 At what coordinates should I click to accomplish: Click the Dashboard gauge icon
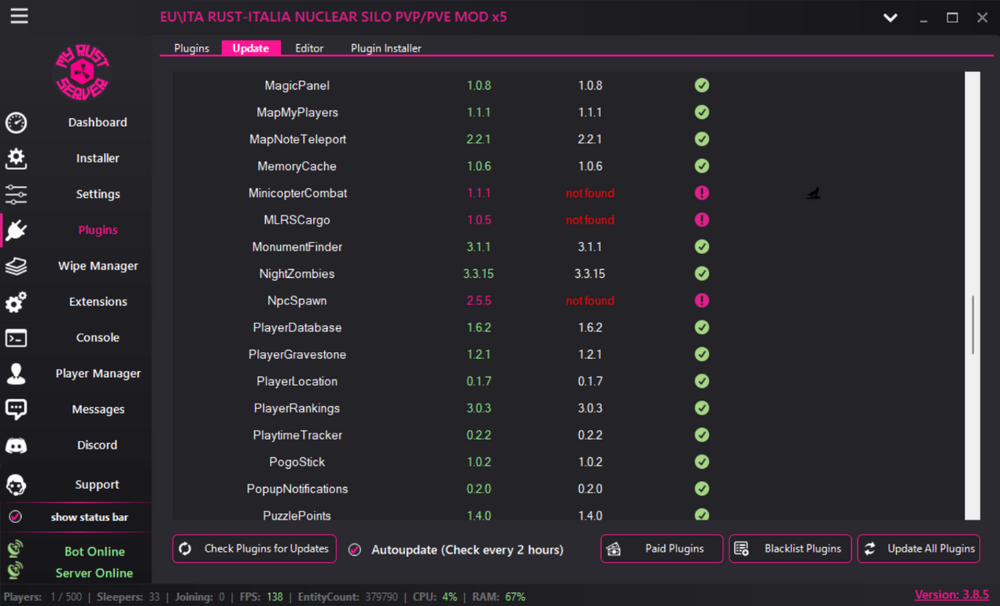pos(16,123)
